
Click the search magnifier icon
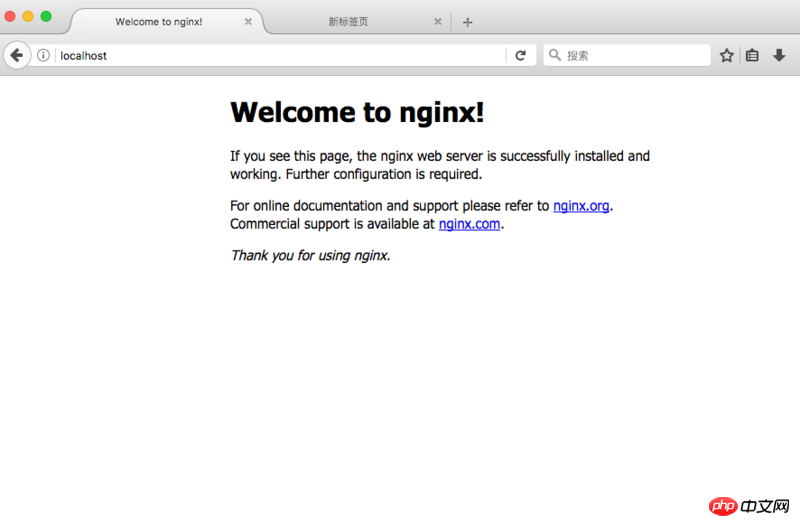point(555,55)
